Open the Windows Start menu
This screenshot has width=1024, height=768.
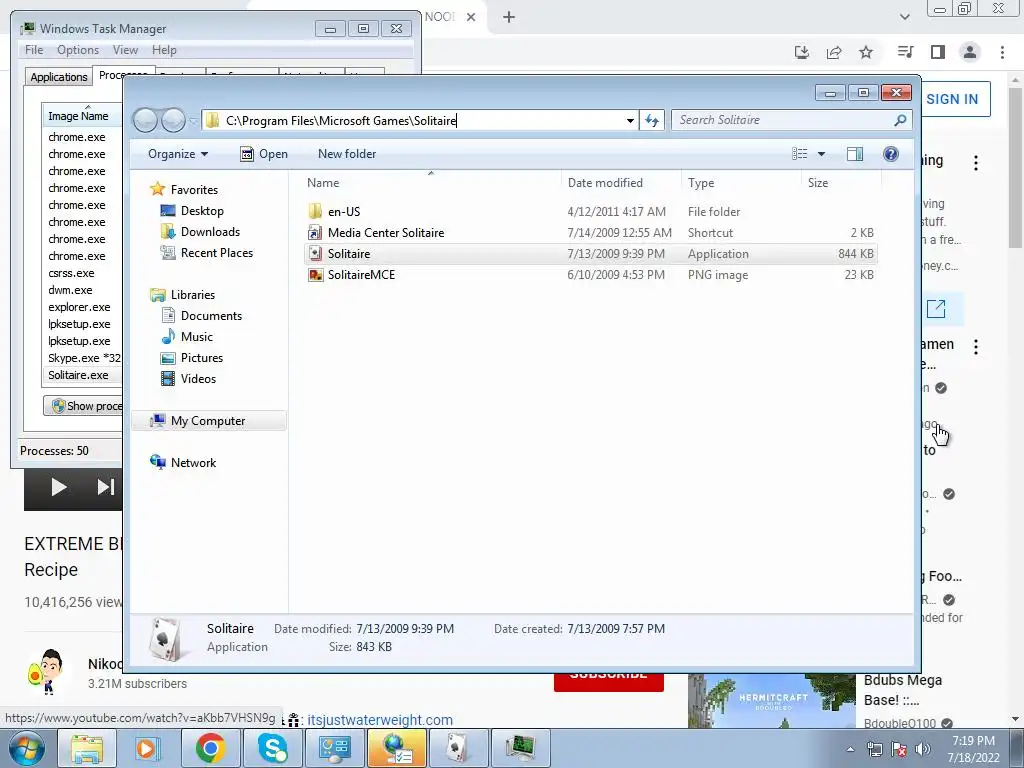[26, 748]
